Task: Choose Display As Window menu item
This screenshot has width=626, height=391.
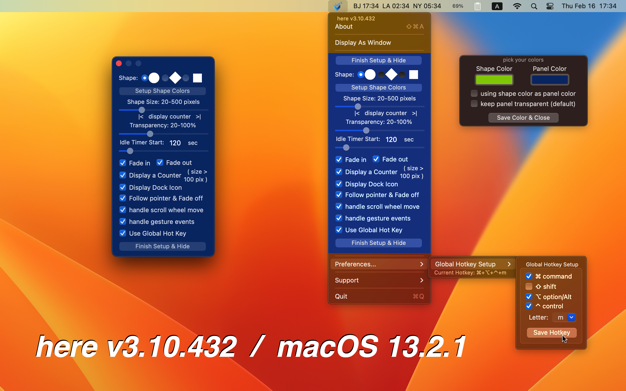Action: pyautogui.click(x=379, y=43)
